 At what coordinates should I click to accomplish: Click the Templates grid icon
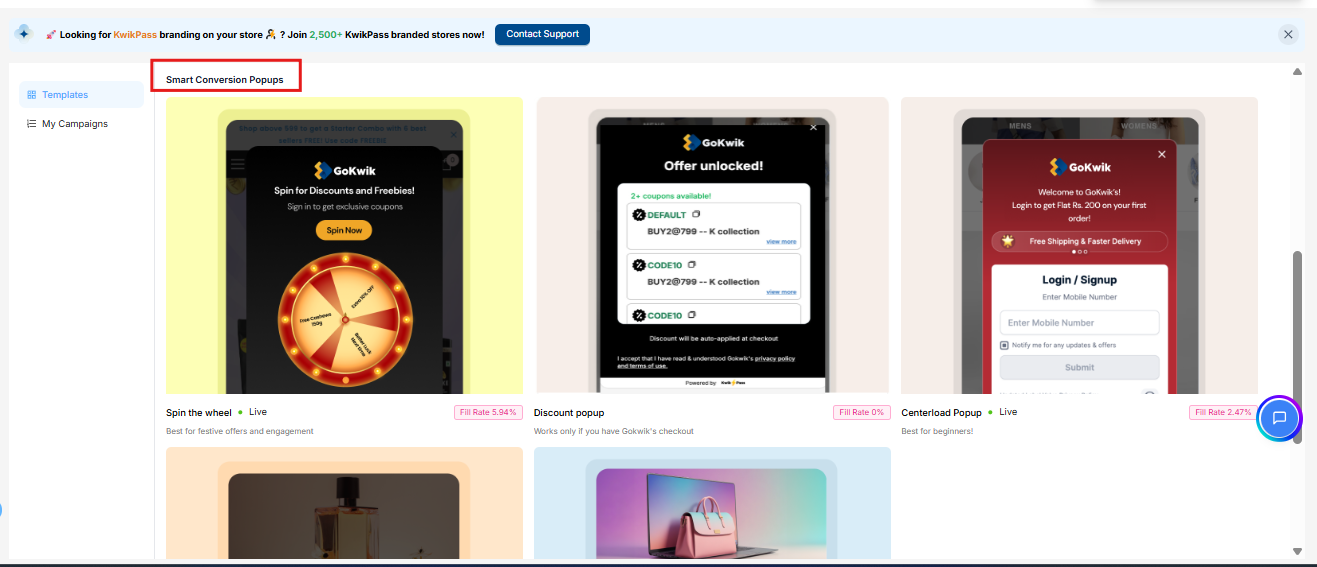click(x=32, y=95)
